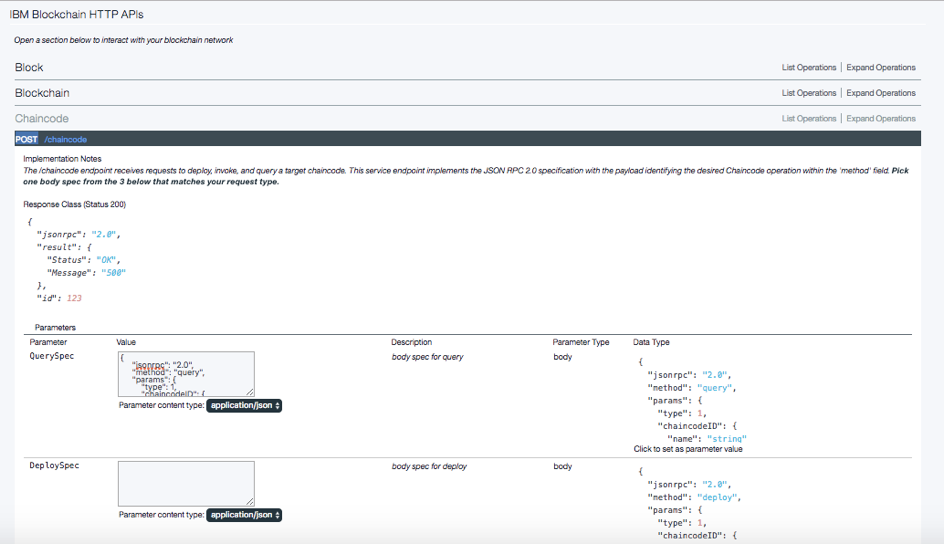The width and height of the screenshot is (944, 544).
Task: Click Expand Operations for Blockchain
Action: [x=880, y=93]
